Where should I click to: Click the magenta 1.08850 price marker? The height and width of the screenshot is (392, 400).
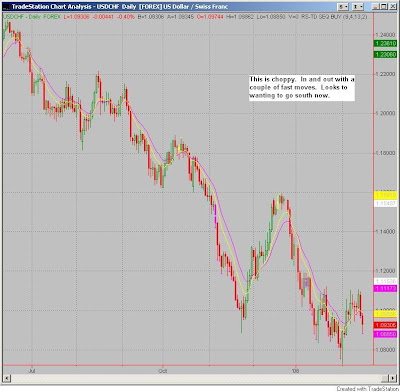(385, 334)
